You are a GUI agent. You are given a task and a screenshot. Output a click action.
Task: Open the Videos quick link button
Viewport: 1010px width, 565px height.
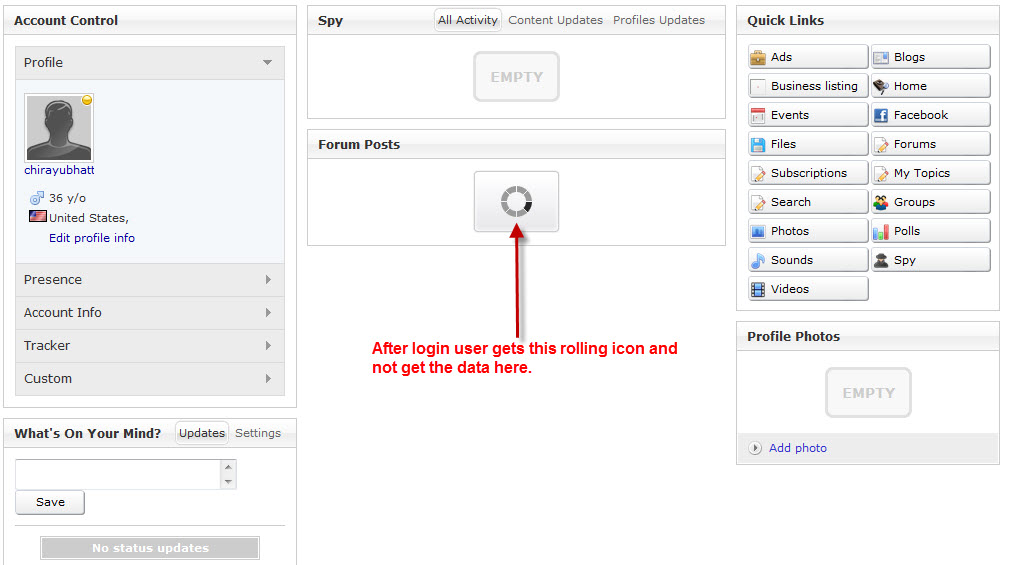[x=808, y=289]
